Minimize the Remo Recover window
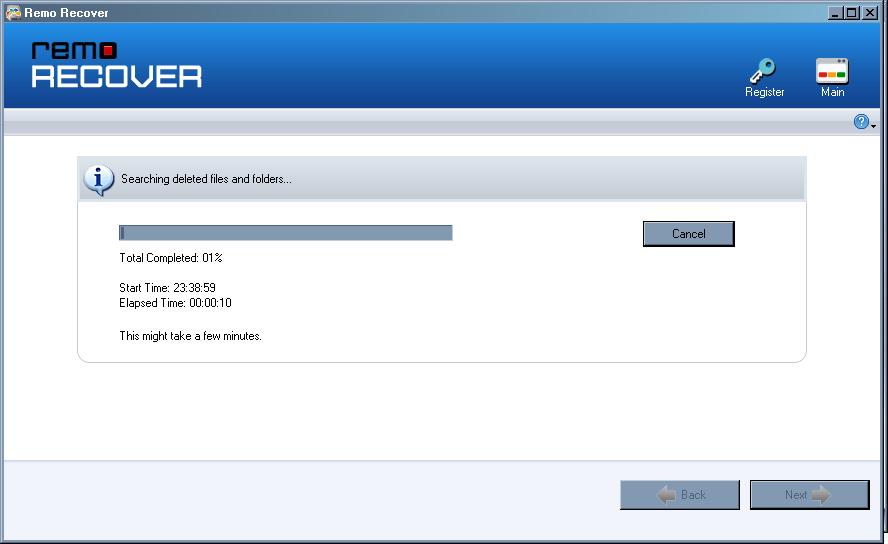The height and width of the screenshot is (544, 888). coord(834,12)
